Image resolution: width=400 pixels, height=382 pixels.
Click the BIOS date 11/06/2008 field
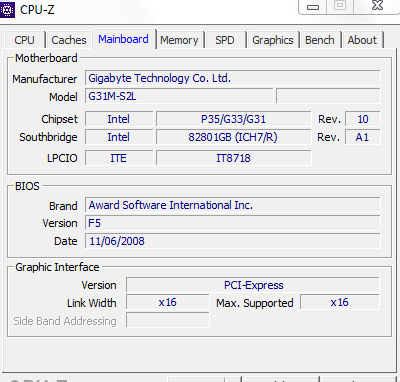click(232, 241)
